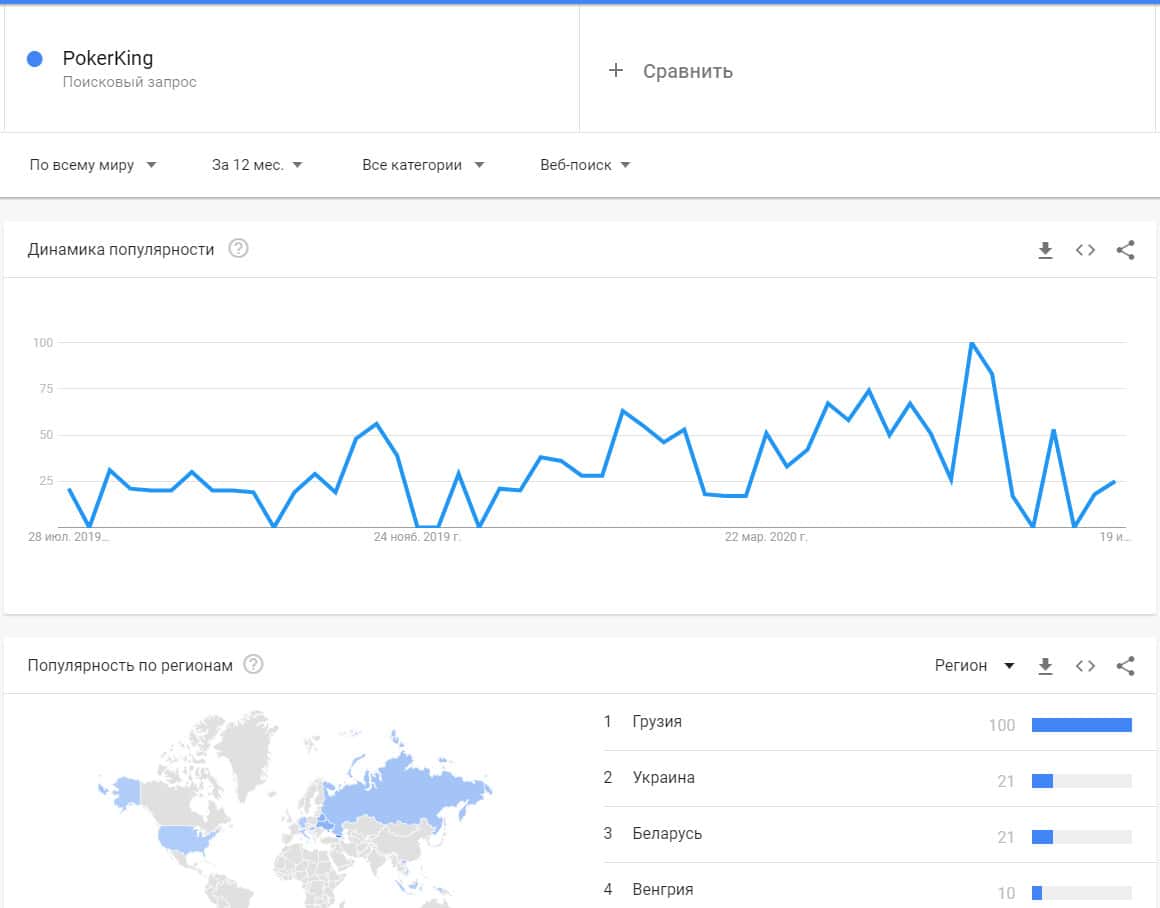Open the Все категории dropdown

tap(423, 165)
